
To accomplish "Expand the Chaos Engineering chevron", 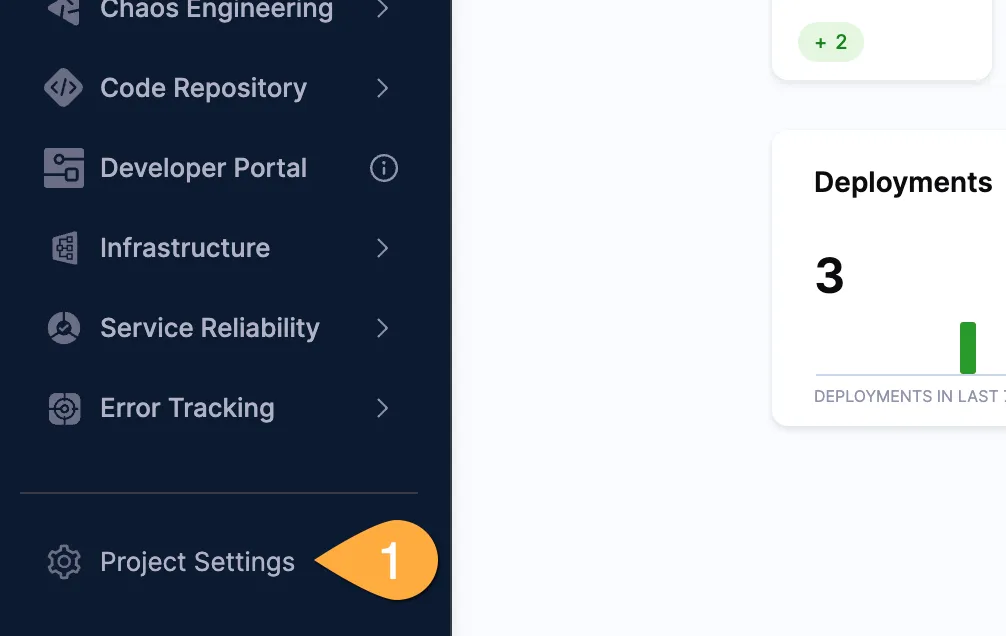I will pyautogui.click(x=382, y=10).
